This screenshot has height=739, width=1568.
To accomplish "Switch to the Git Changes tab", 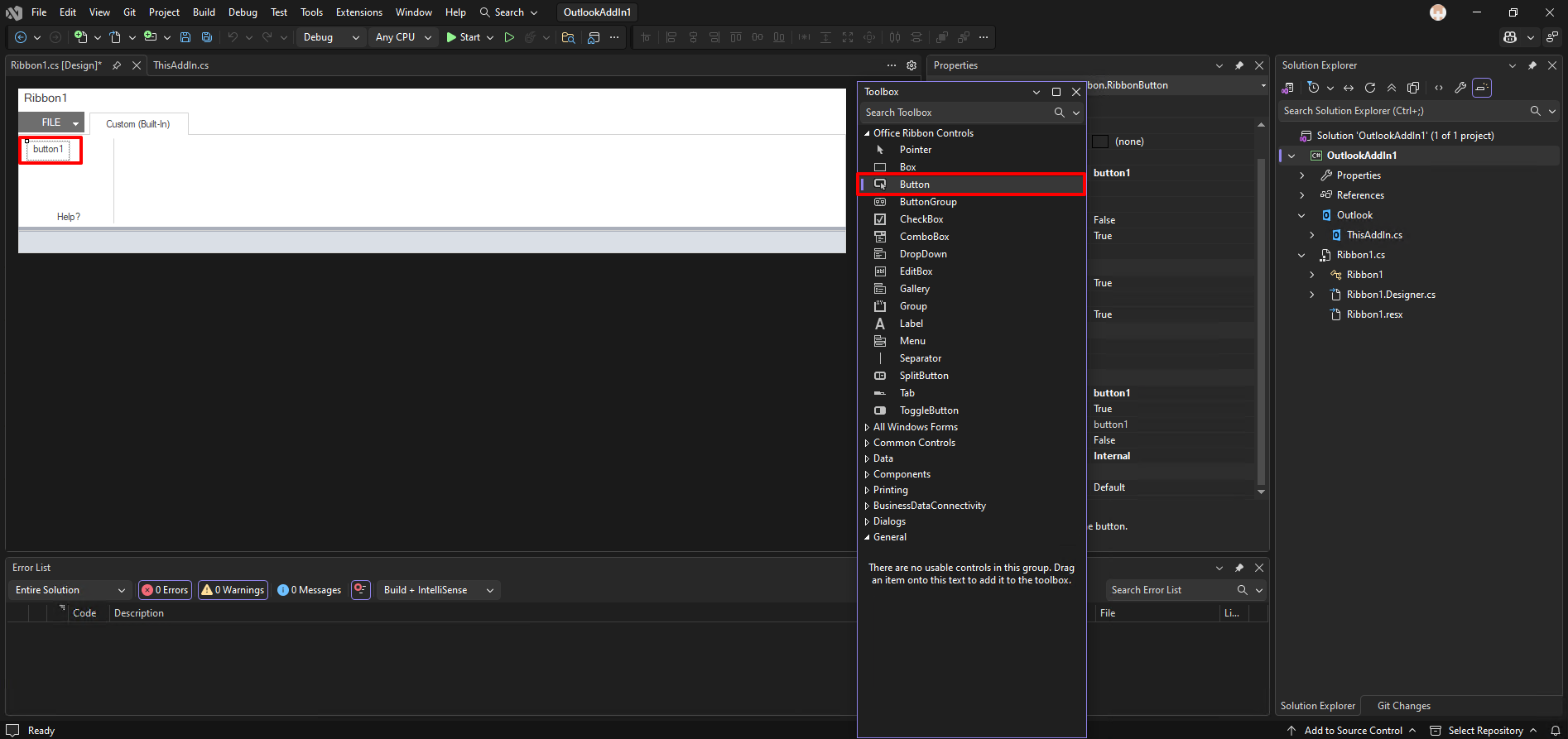I will click(x=1403, y=706).
